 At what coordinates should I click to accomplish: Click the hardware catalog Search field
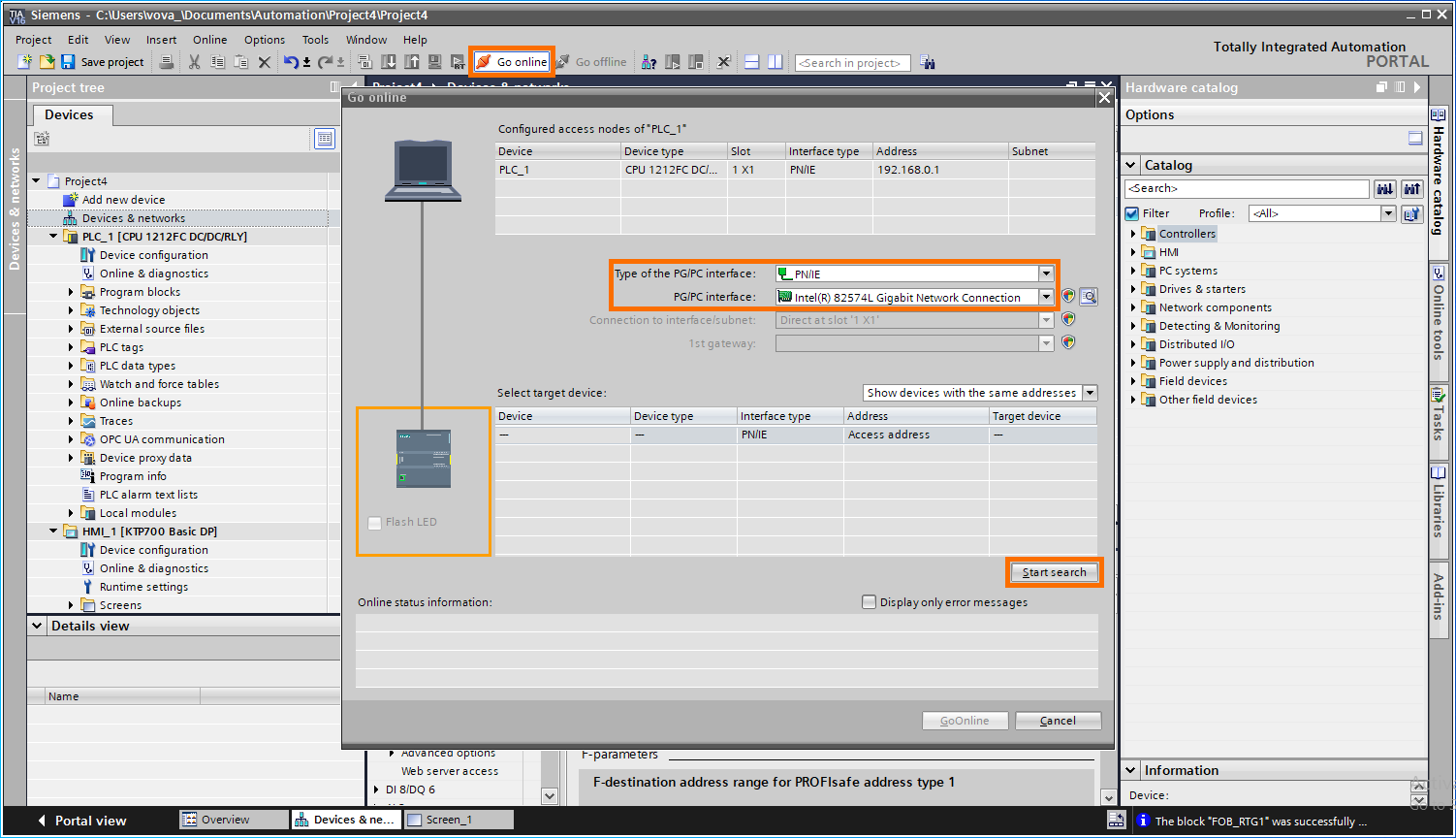pos(1247,188)
